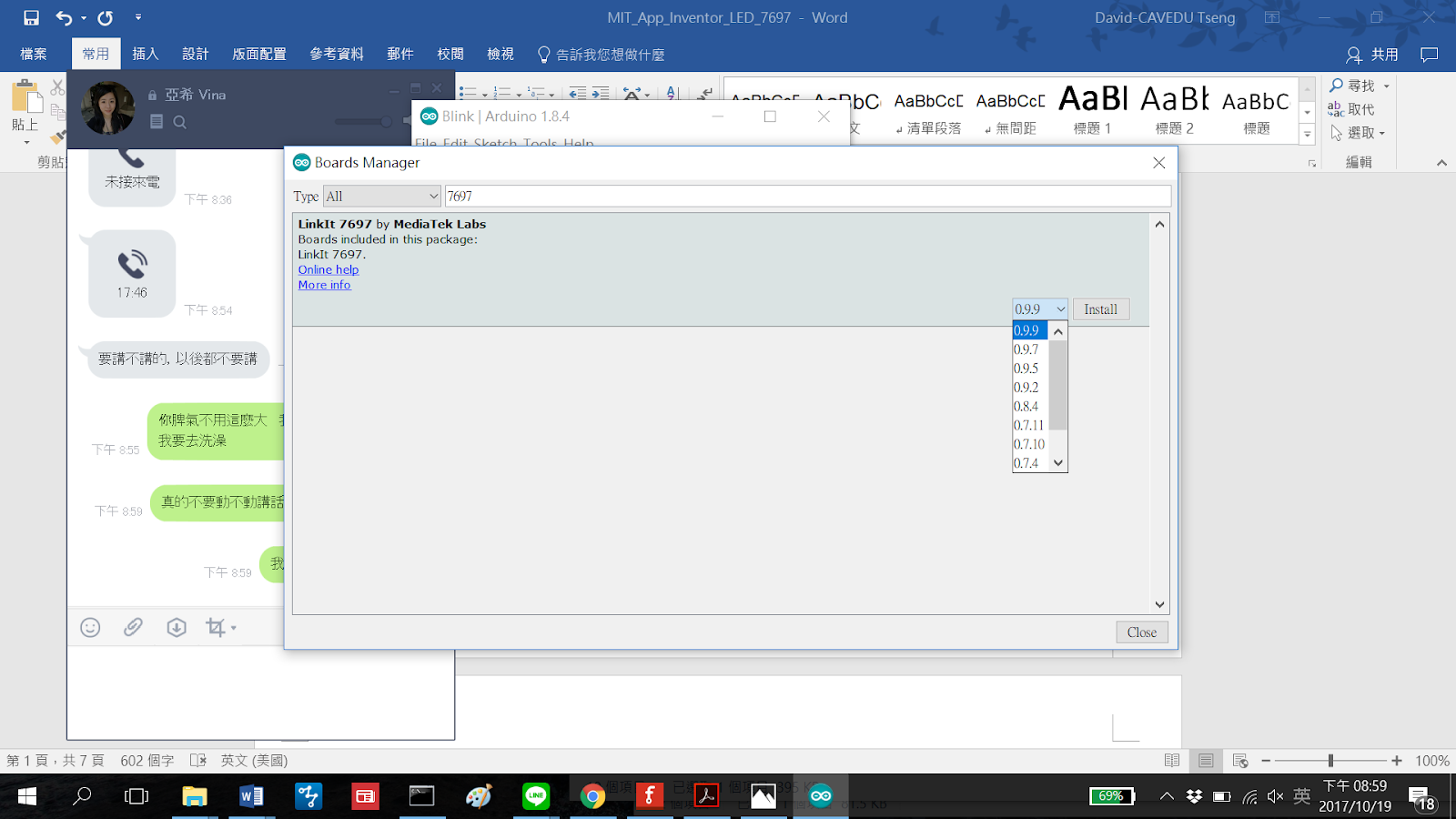Open Google Chrome from the taskbar
Image resolution: width=1456 pixels, height=819 pixels.
click(592, 796)
